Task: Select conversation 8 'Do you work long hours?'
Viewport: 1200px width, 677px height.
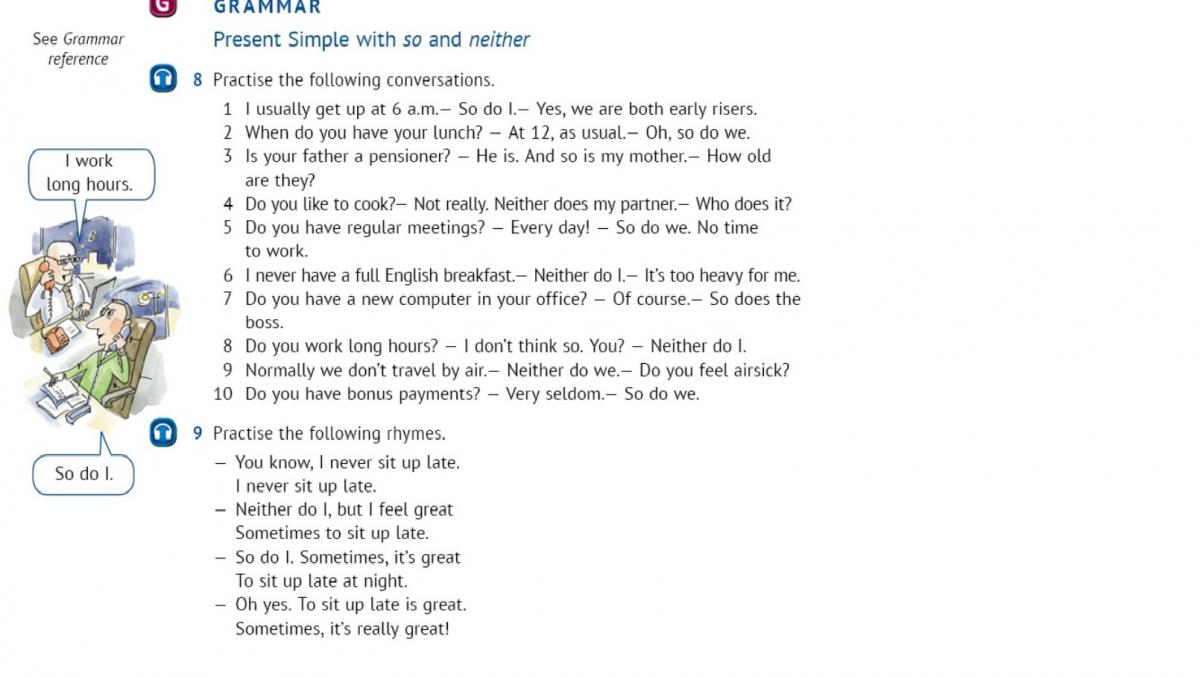Action: (x=495, y=346)
